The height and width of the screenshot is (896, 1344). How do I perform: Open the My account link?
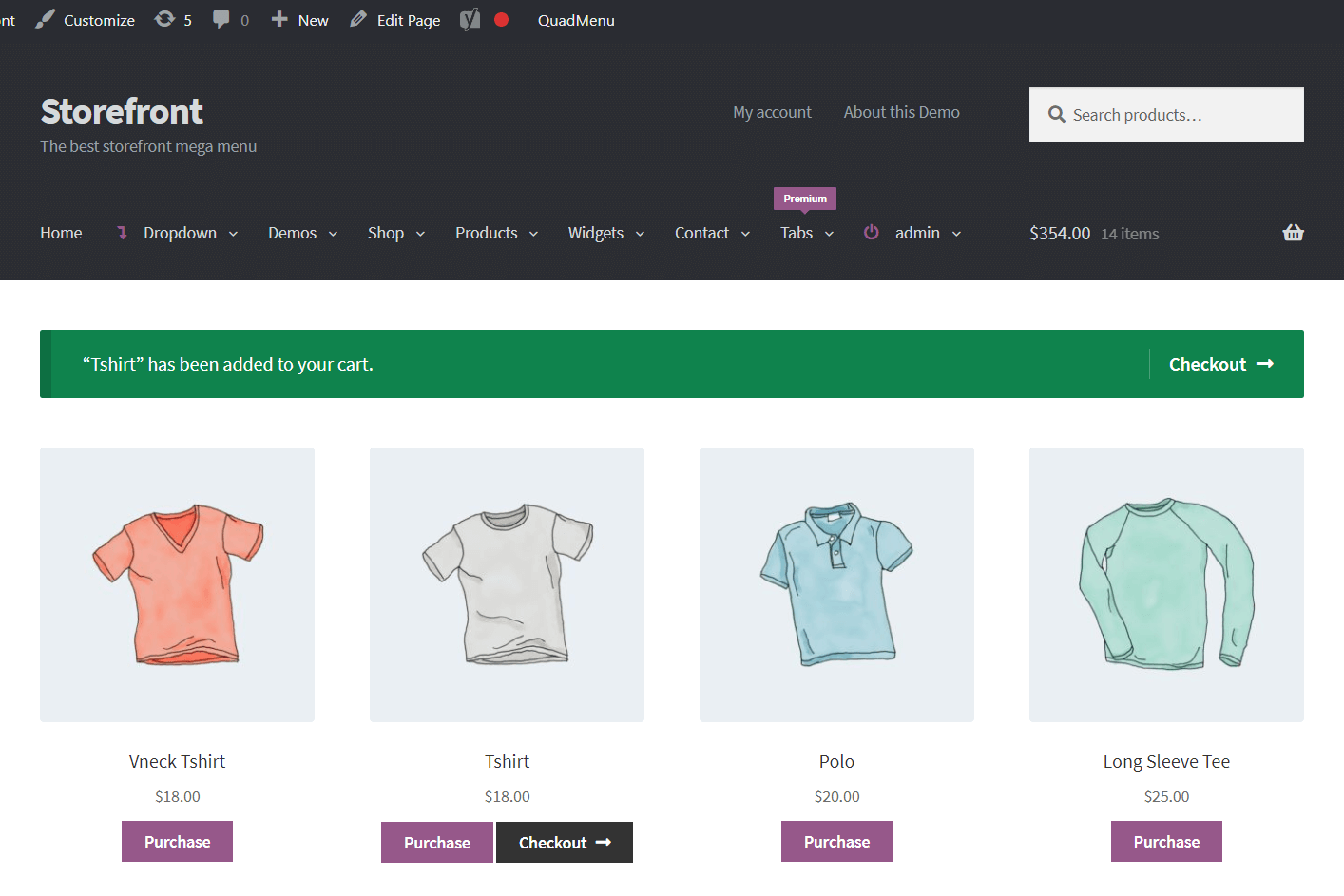[772, 112]
